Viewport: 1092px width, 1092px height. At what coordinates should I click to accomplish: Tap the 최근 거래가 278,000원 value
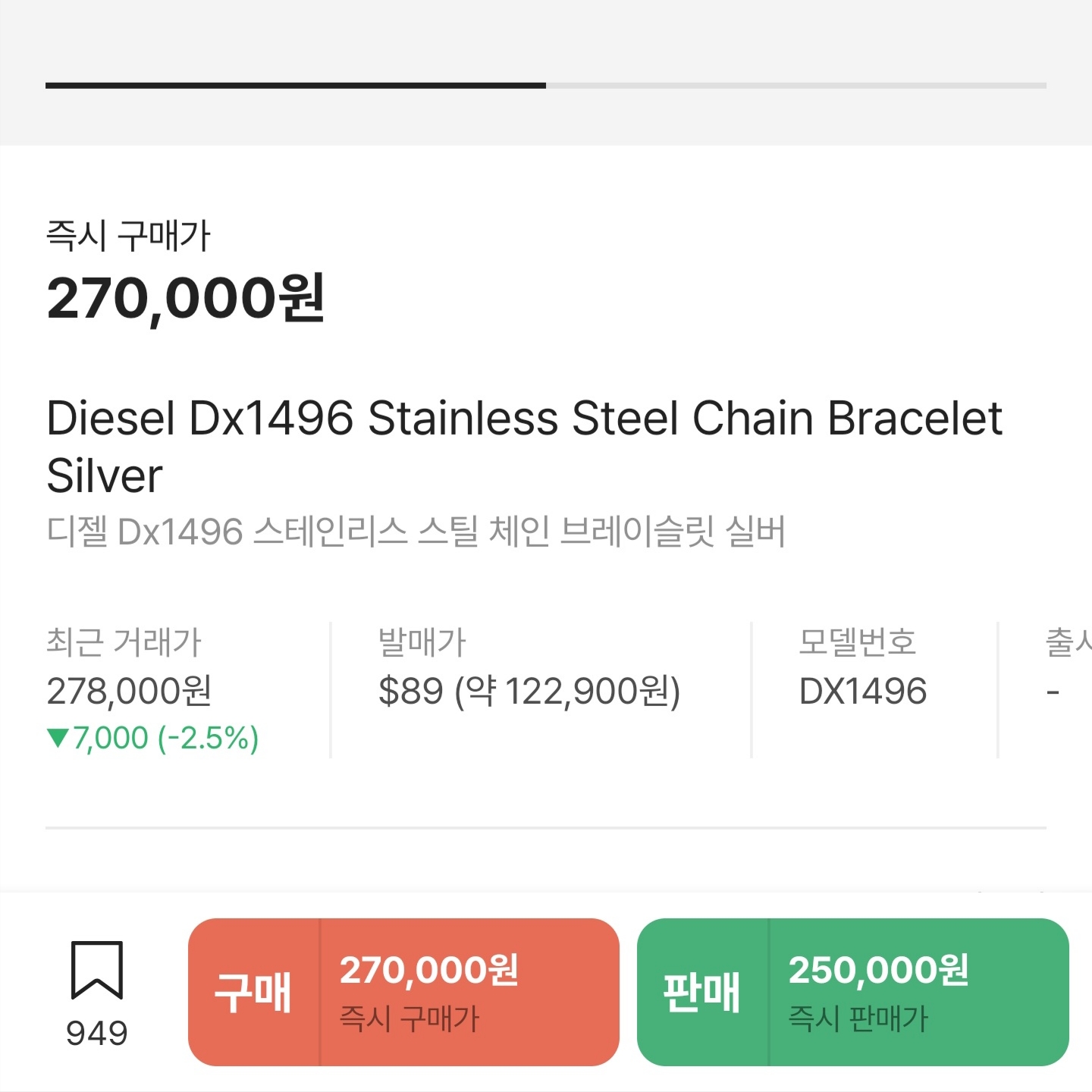click(129, 691)
